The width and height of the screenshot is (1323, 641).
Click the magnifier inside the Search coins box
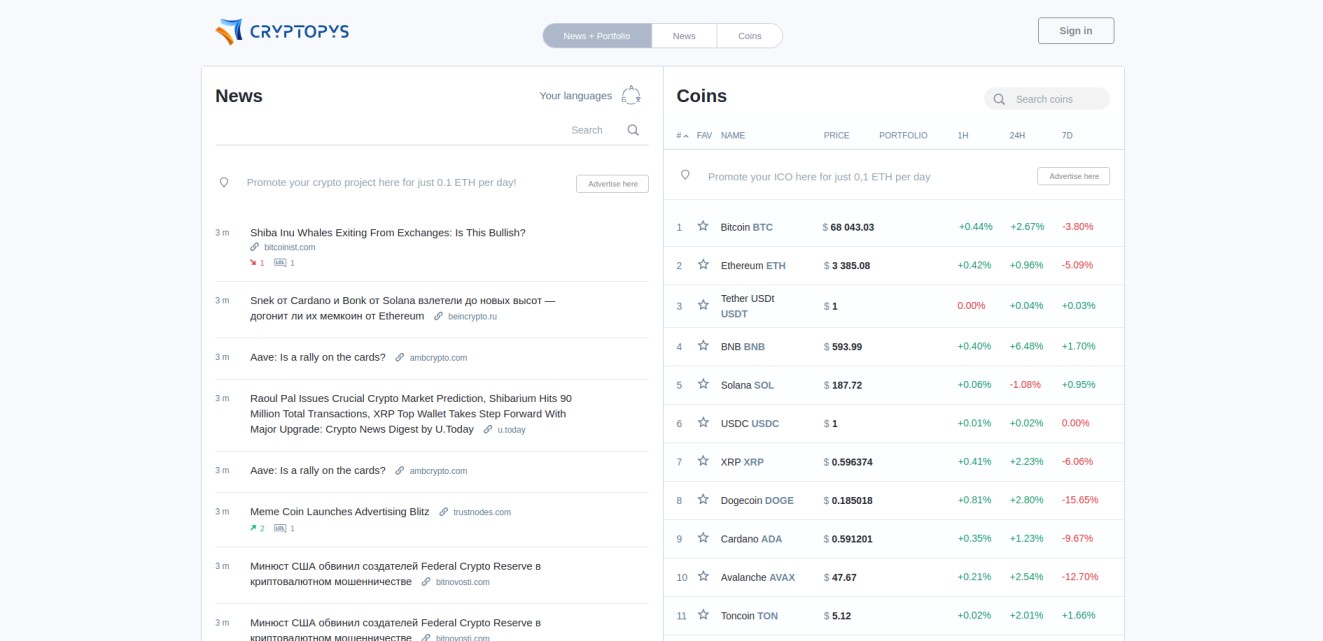tap(998, 99)
